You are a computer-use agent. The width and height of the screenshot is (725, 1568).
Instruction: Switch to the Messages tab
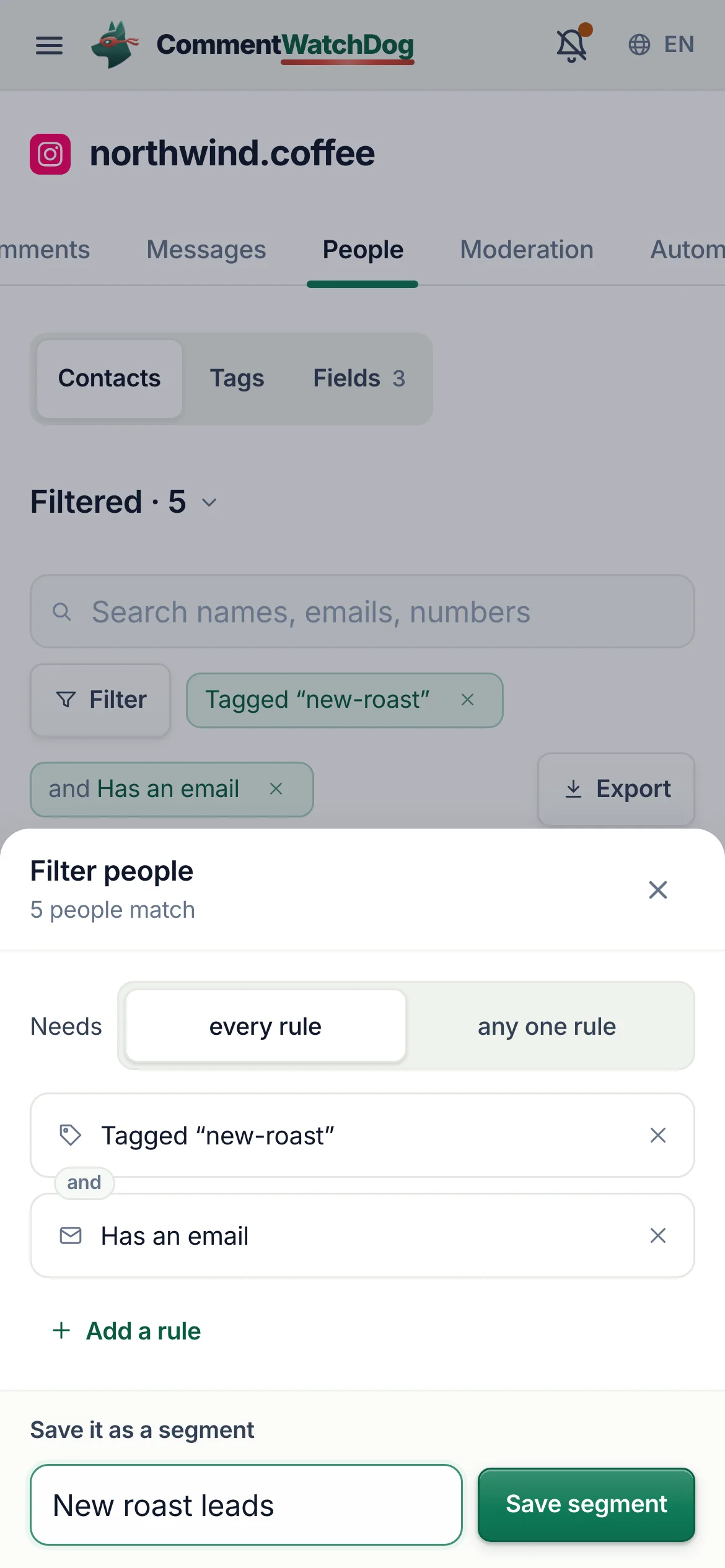pyautogui.click(x=206, y=250)
